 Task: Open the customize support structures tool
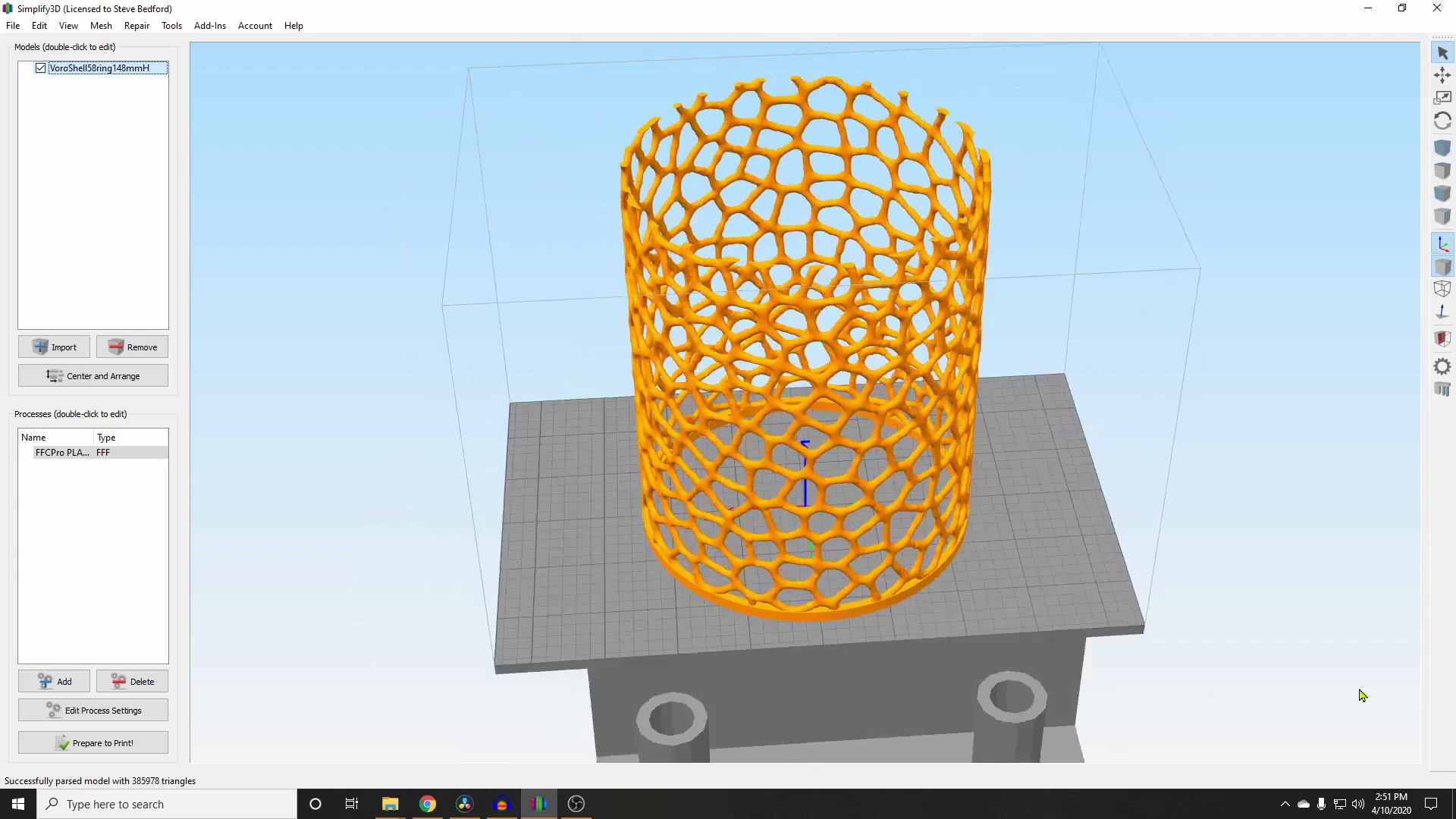click(1442, 390)
